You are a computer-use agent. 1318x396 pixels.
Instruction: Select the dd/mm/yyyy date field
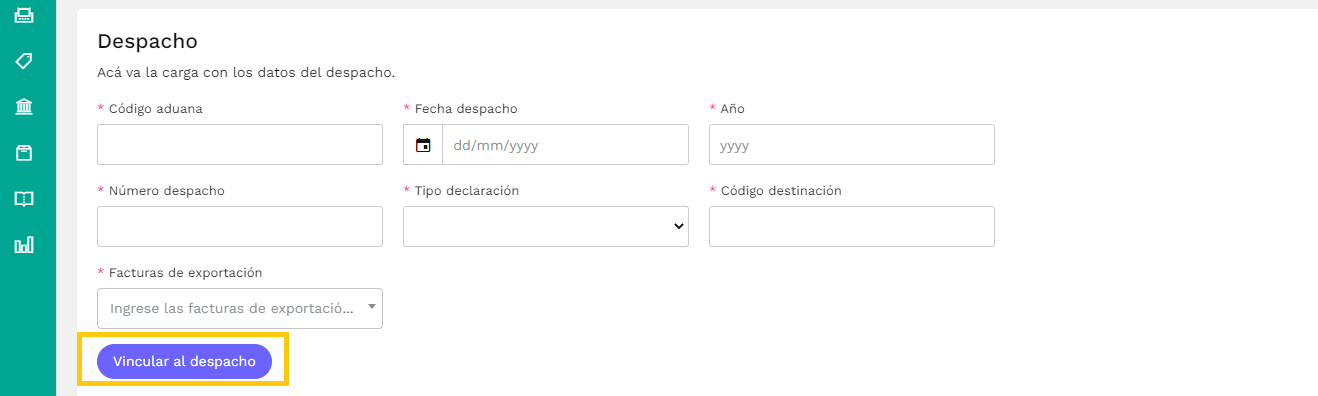click(x=565, y=145)
